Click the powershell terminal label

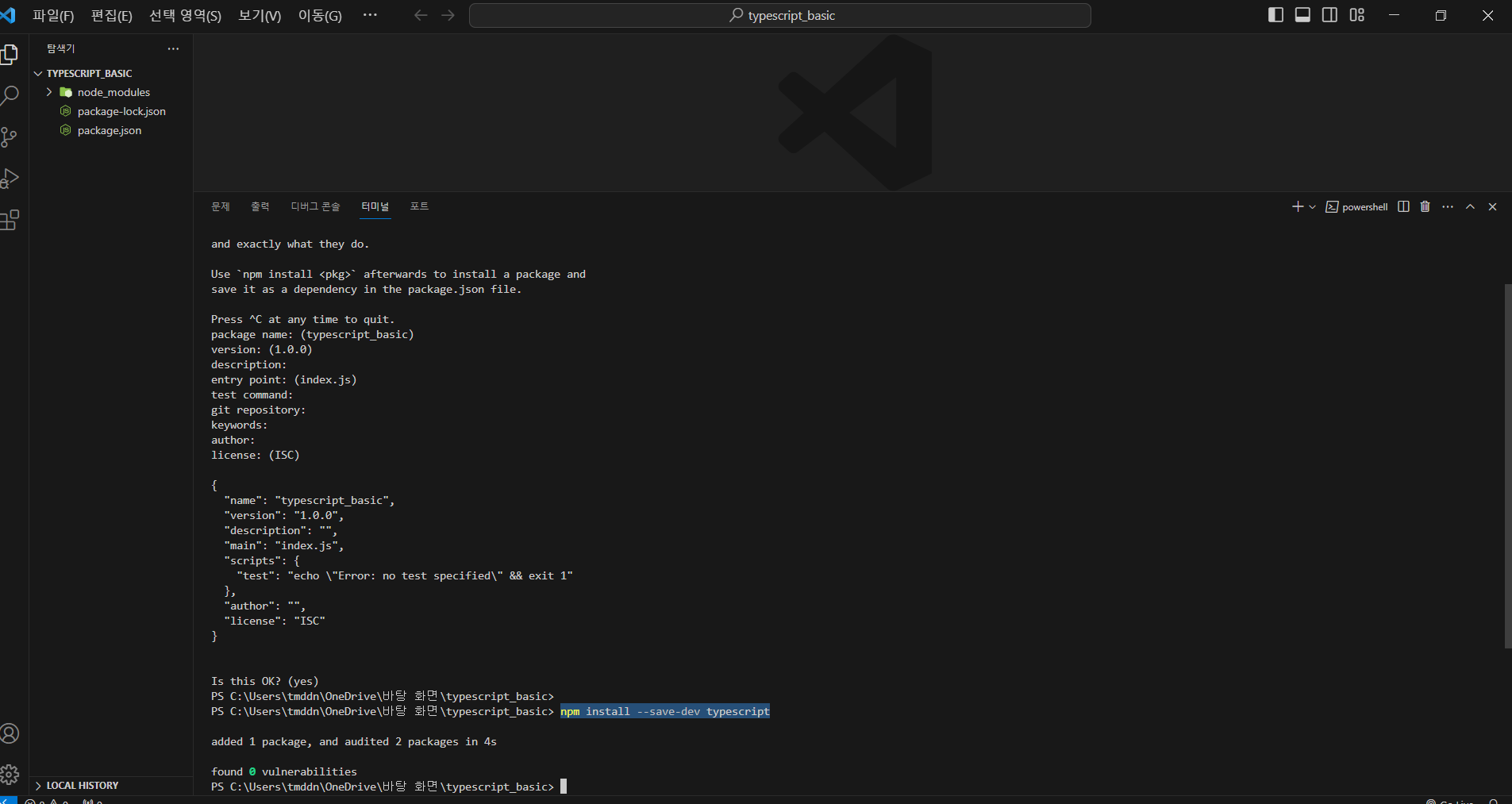click(x=1356, y=206)
